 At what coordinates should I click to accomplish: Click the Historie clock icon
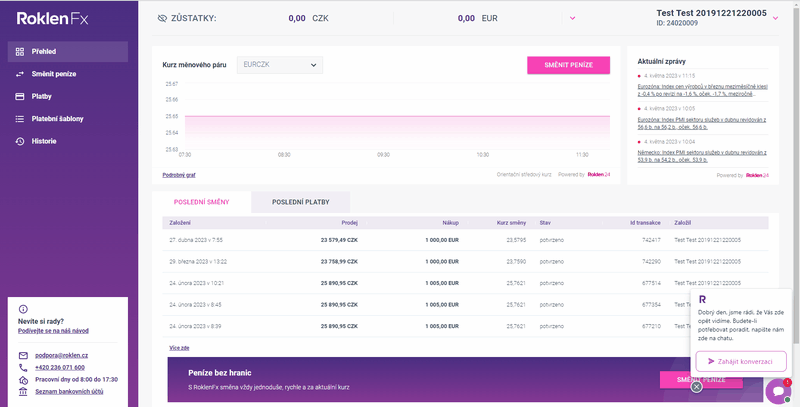[20, 141]
